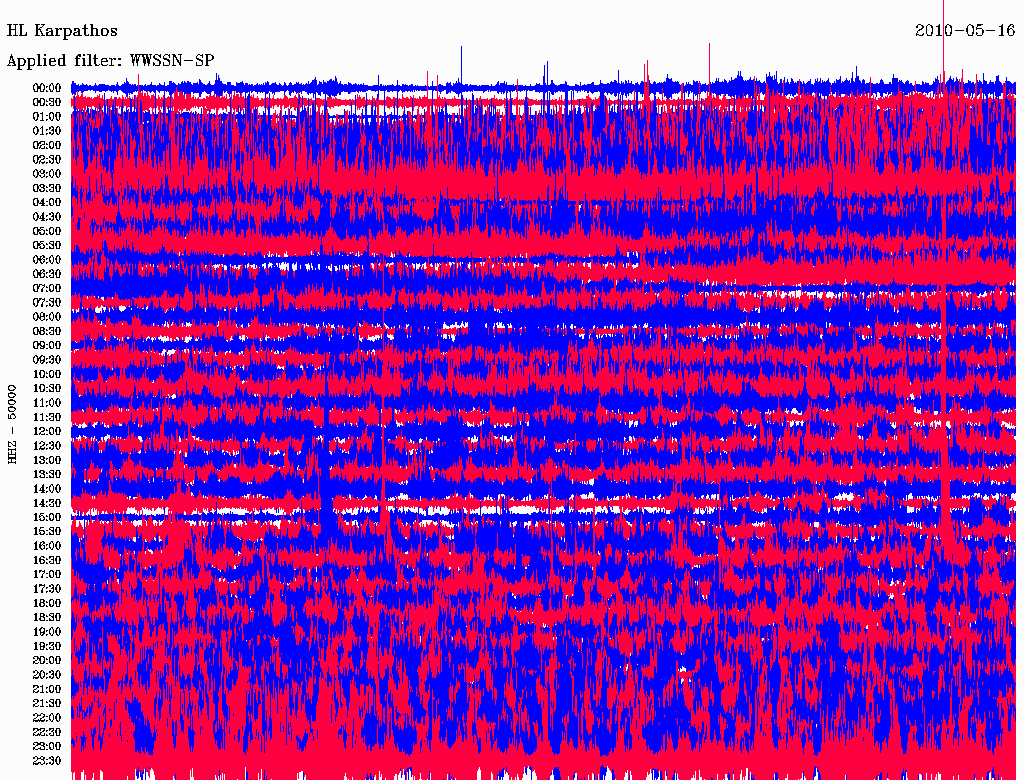
Task: Select the 03:30 time label
Action: coord(47,188)
